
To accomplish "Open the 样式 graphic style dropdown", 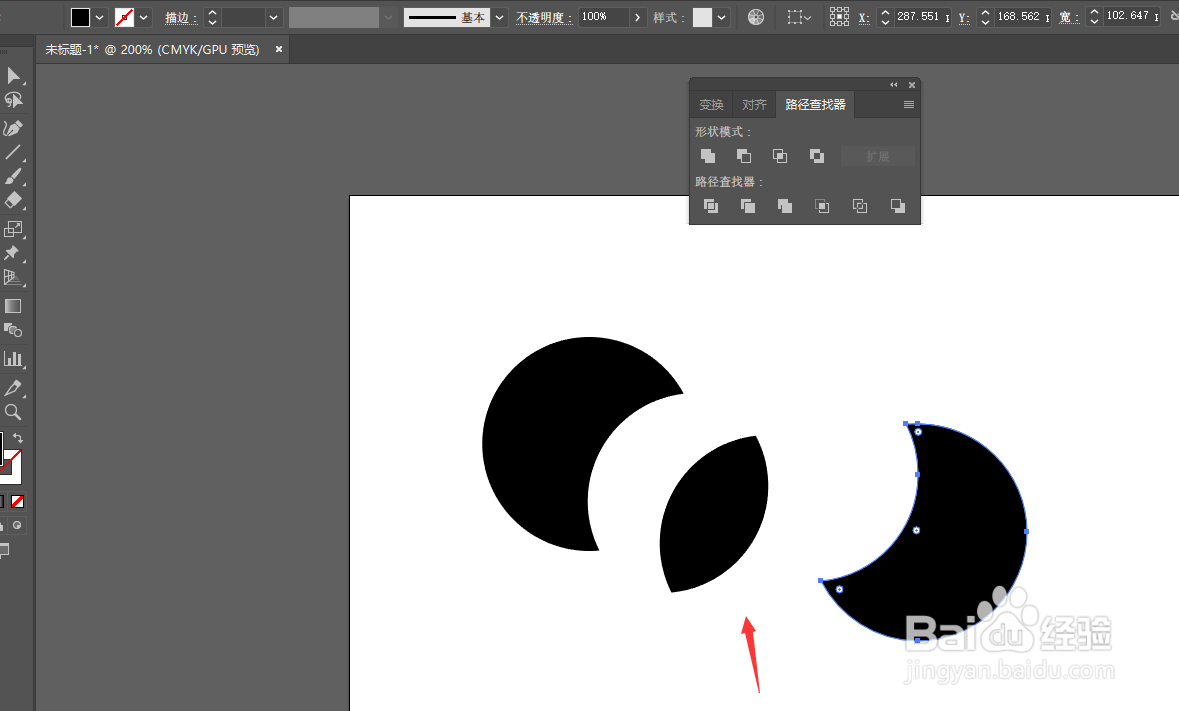I will 722,17.
